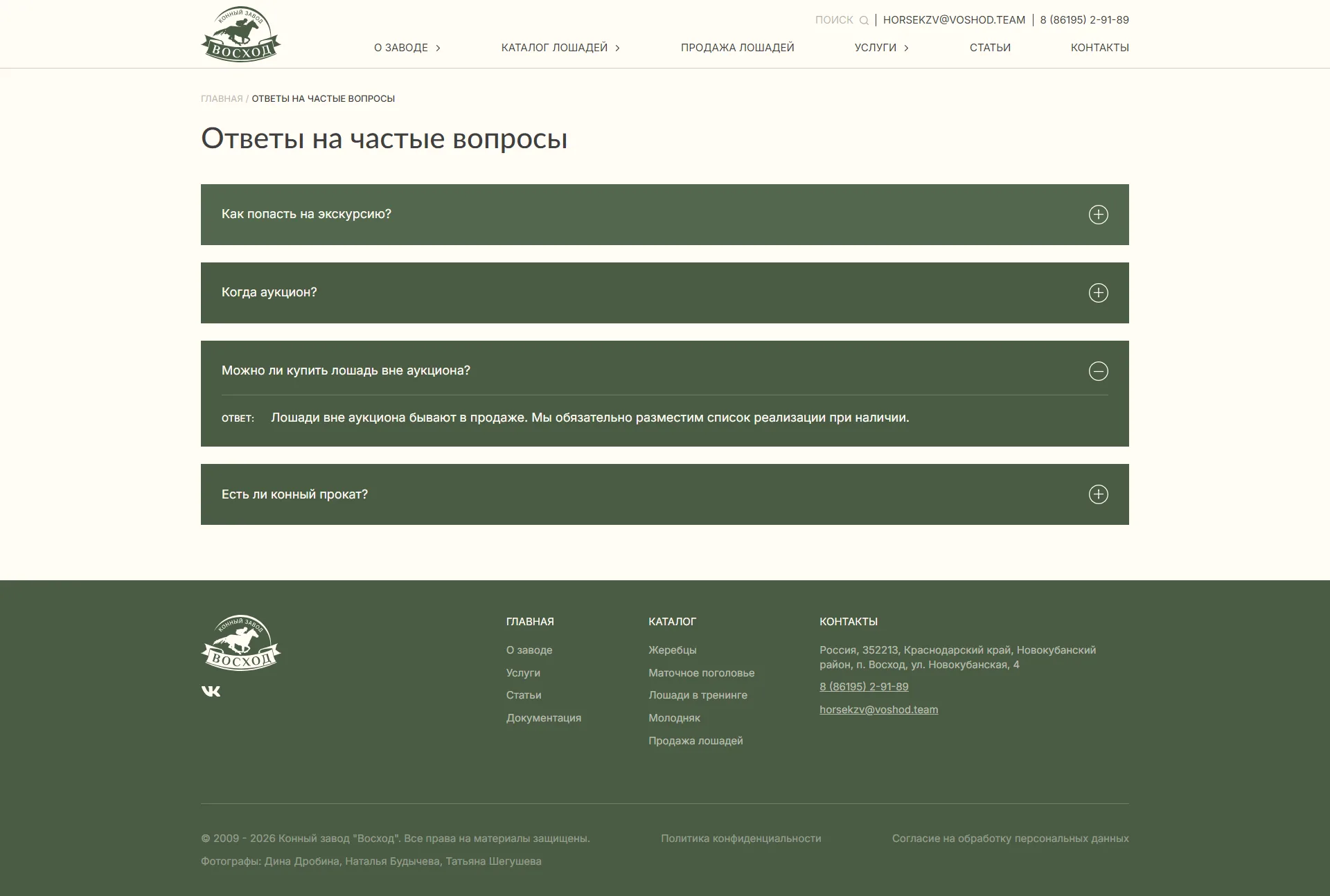Click the search magnifier icon

[x=864, y=20]
